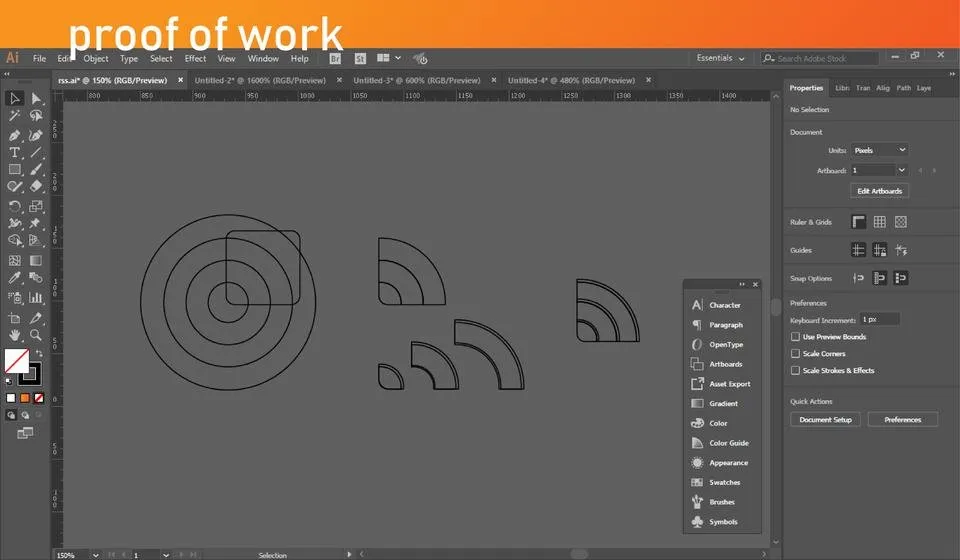Open the Swatches panel
Viewport: 960px width, 560px height.
tap(722, 482)
